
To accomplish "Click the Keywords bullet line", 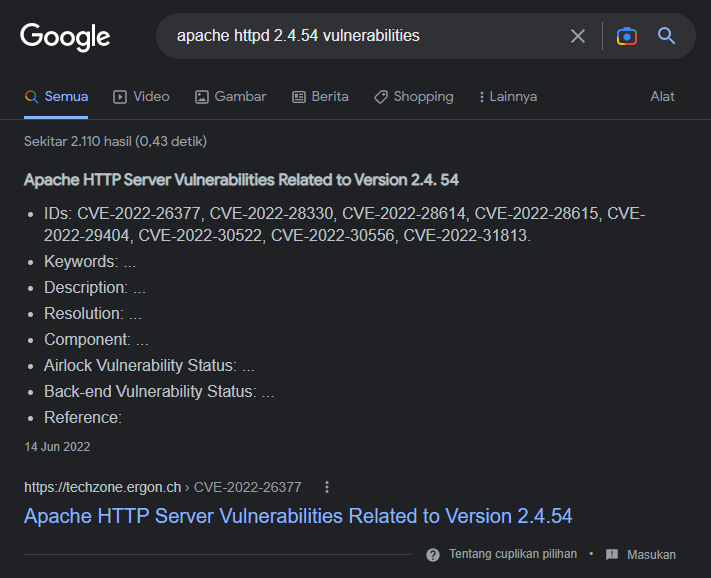I will point(90,262).
